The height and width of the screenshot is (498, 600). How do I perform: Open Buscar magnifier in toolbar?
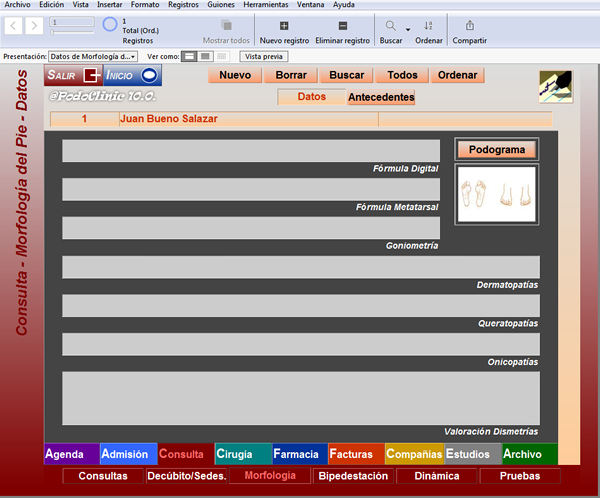pos(390,26)
